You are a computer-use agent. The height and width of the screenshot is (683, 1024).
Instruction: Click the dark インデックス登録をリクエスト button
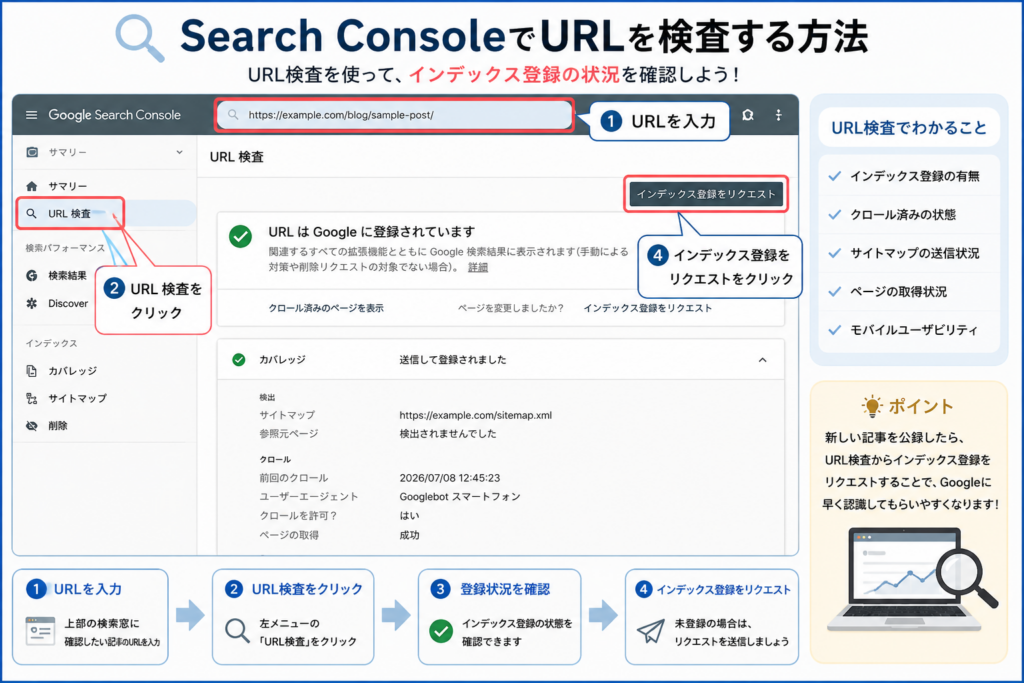click(x=706, y=194)
